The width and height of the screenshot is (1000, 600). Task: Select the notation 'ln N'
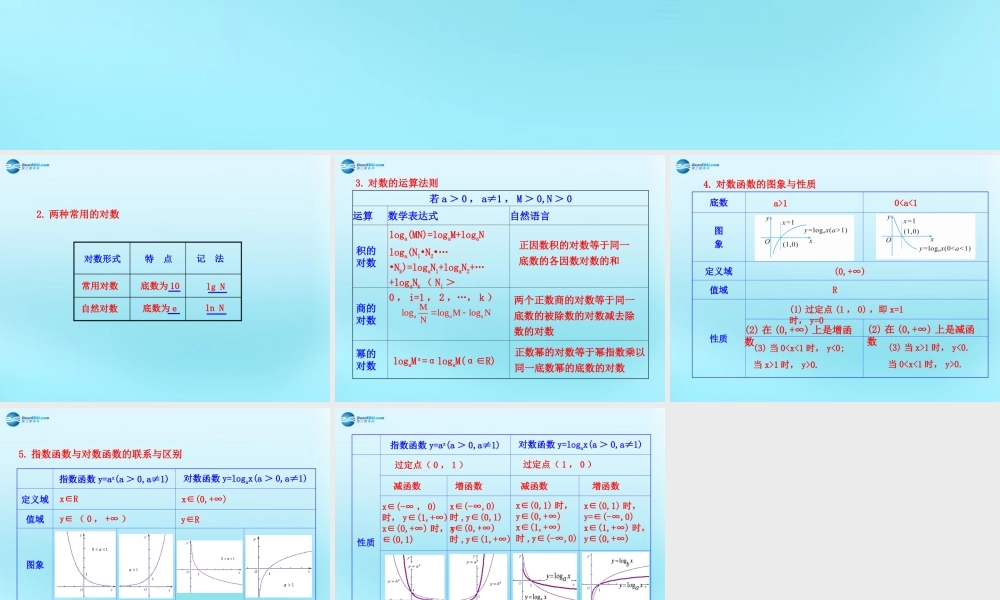215,309
